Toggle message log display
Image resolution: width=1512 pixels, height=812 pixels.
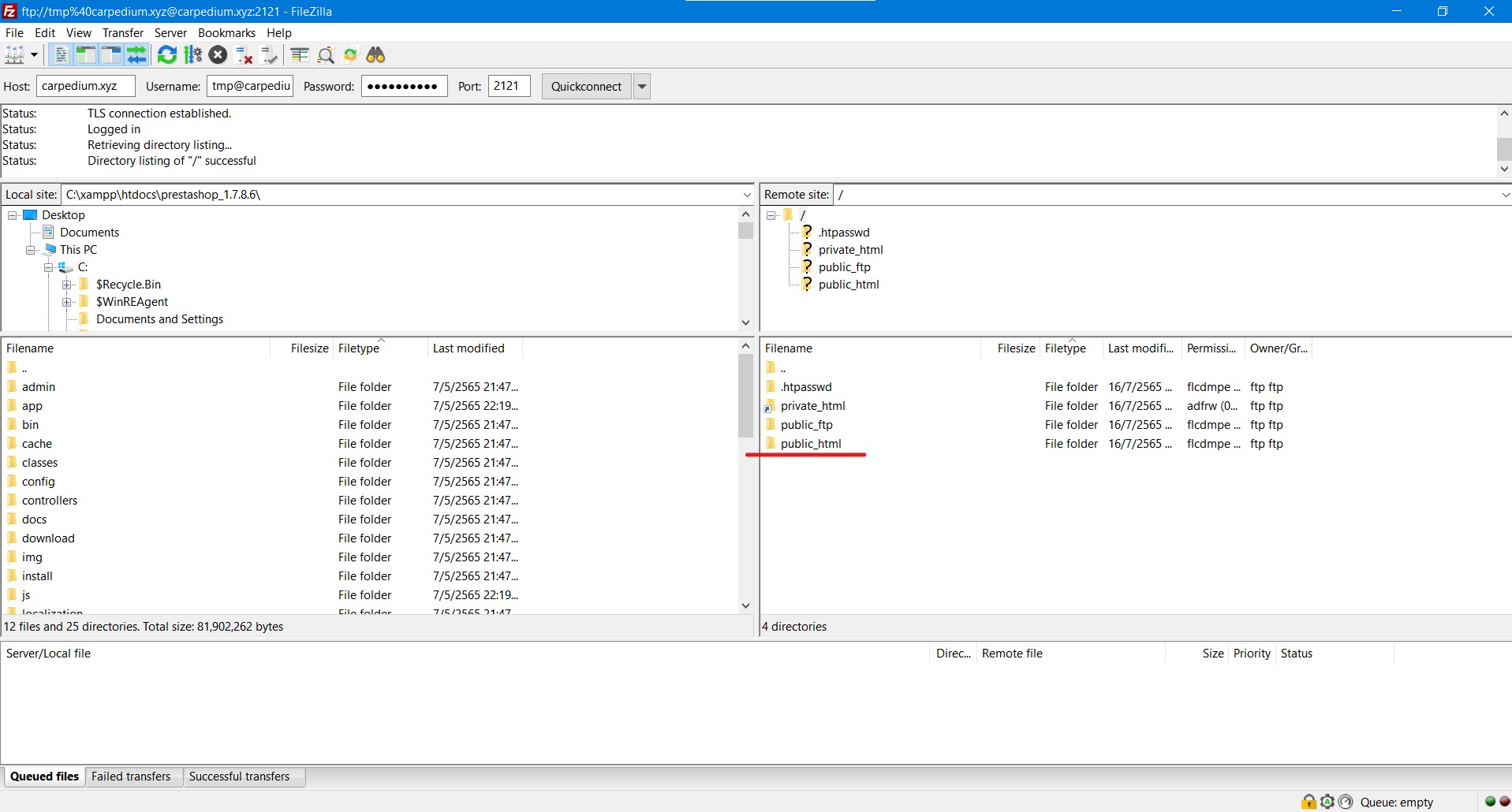60,55
